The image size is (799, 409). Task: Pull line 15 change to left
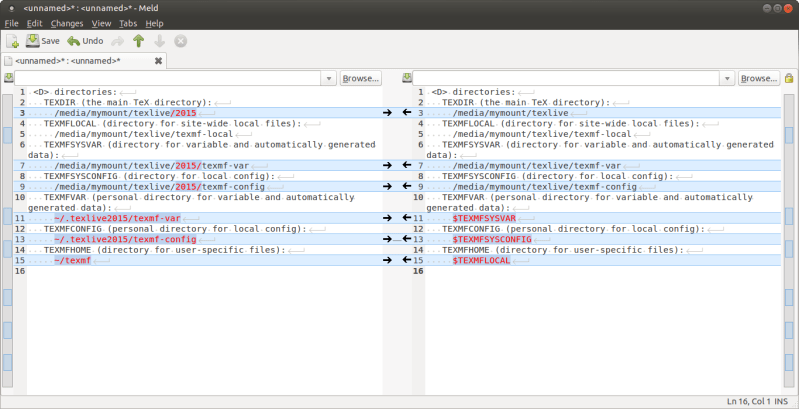click(407, 260)
